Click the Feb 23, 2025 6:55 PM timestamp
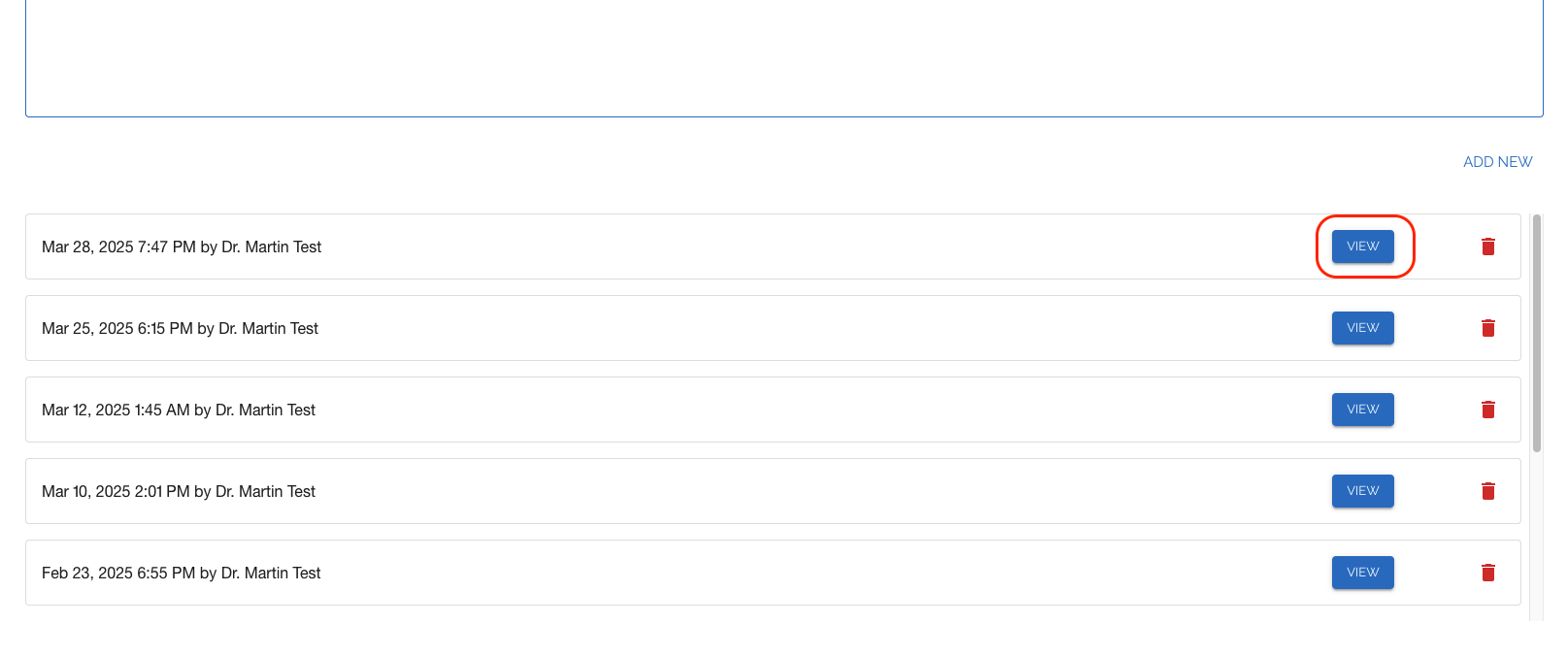Screen dimensions: 1568x657 coord(118,574)
